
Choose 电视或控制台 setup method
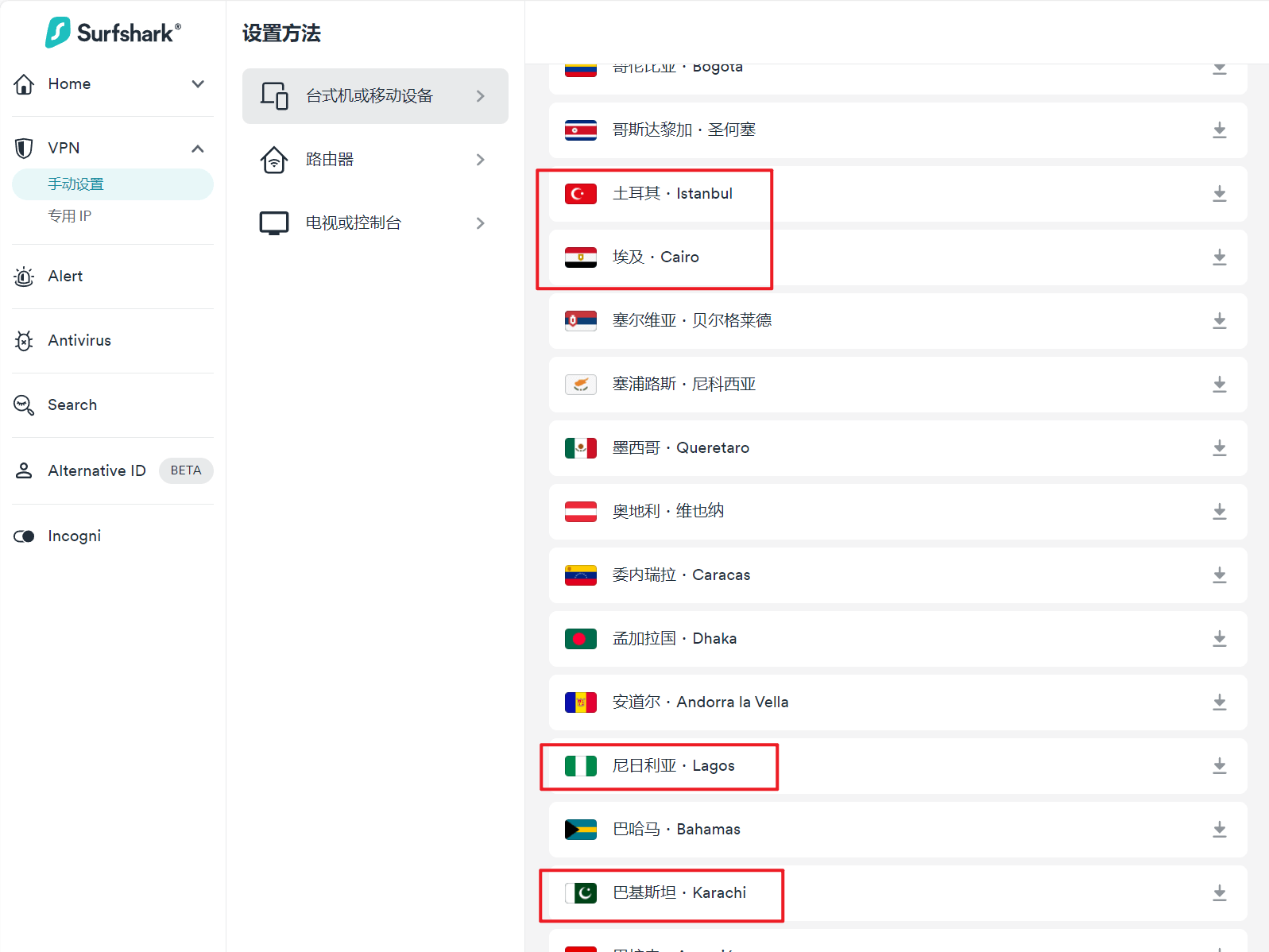coord(375,223)
